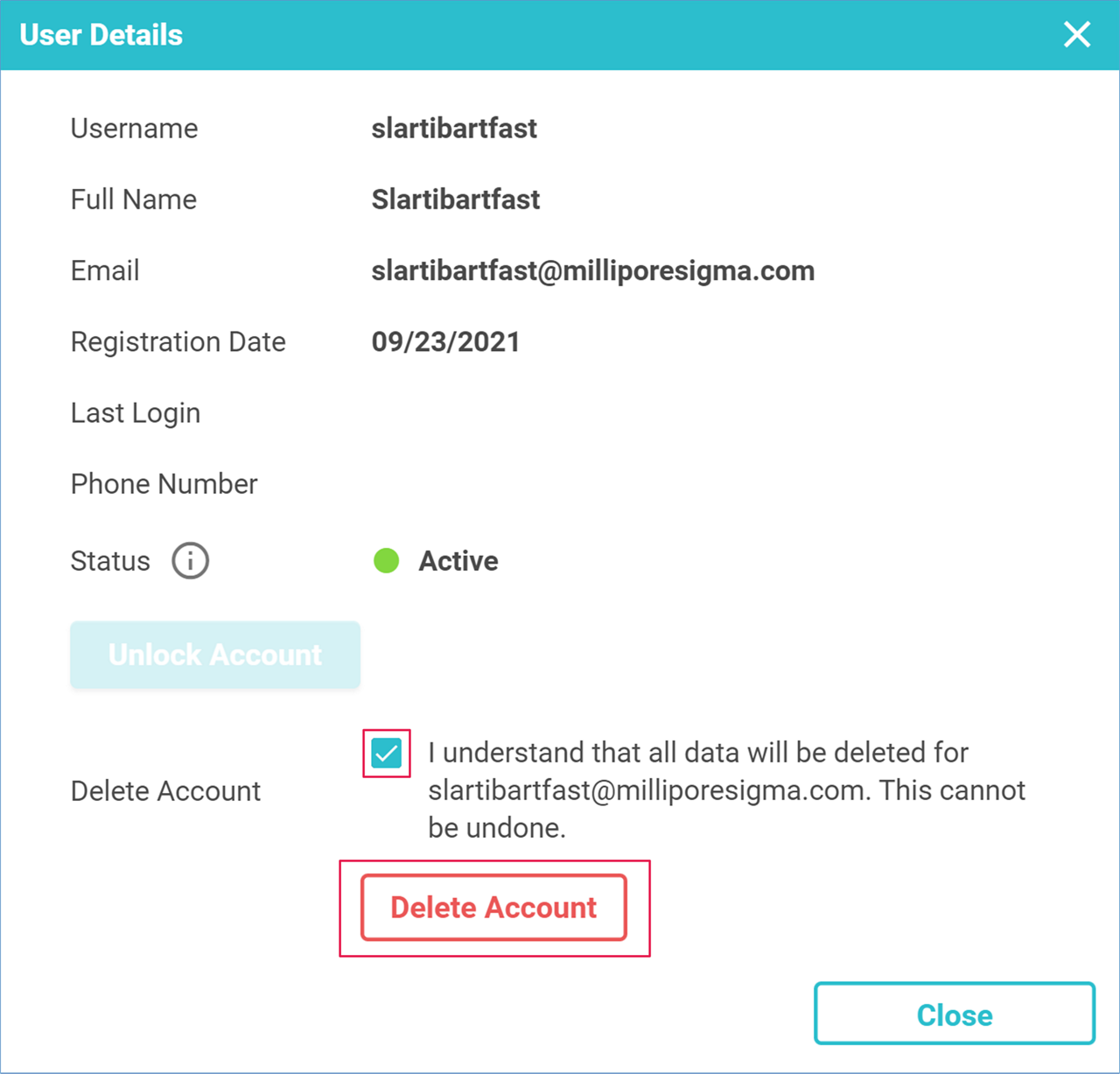Click the Full Name value Slartibartfast

tap(455, 200)
